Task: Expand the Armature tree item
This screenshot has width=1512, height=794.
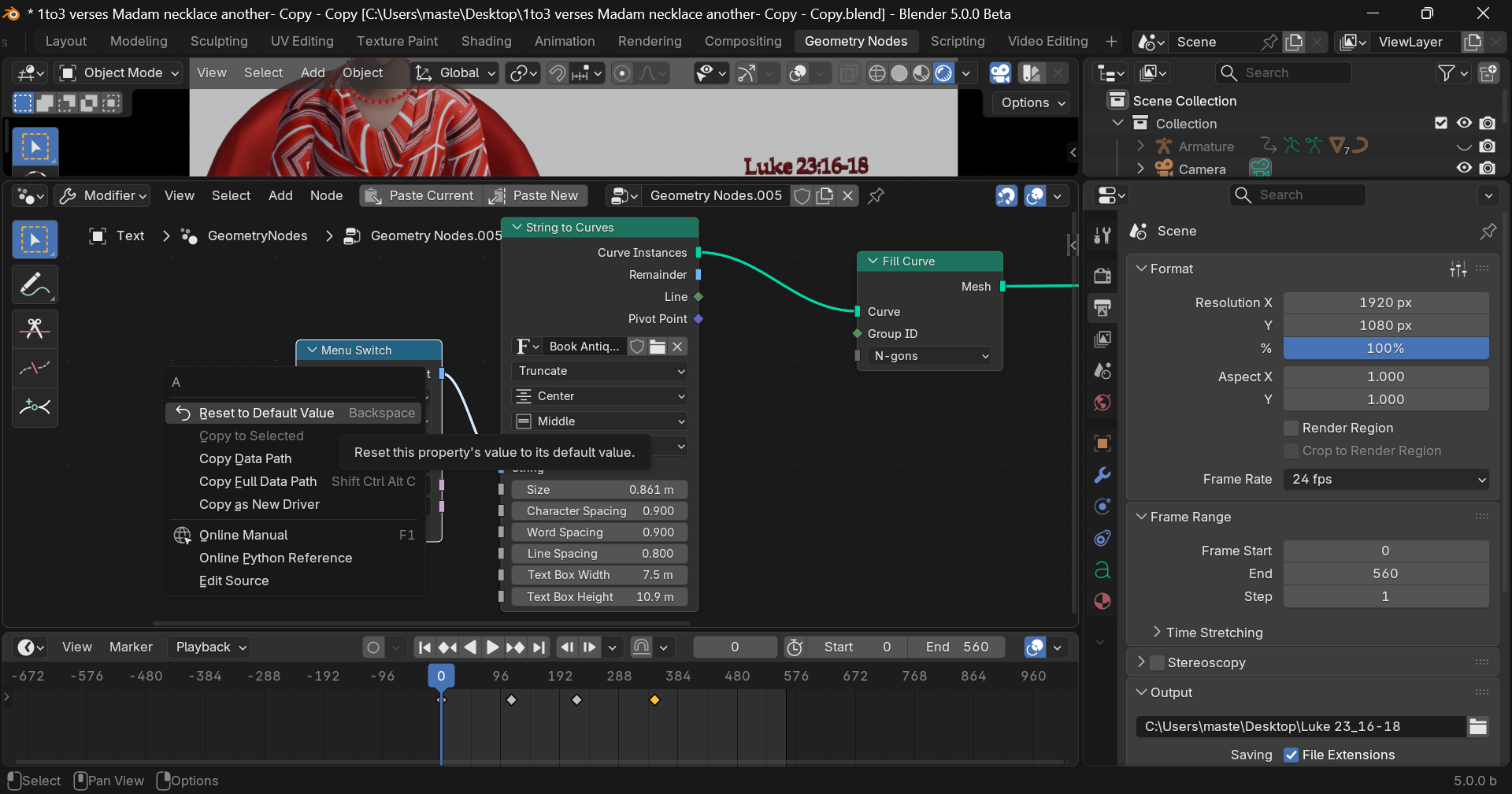Action: coord(1140,146)
